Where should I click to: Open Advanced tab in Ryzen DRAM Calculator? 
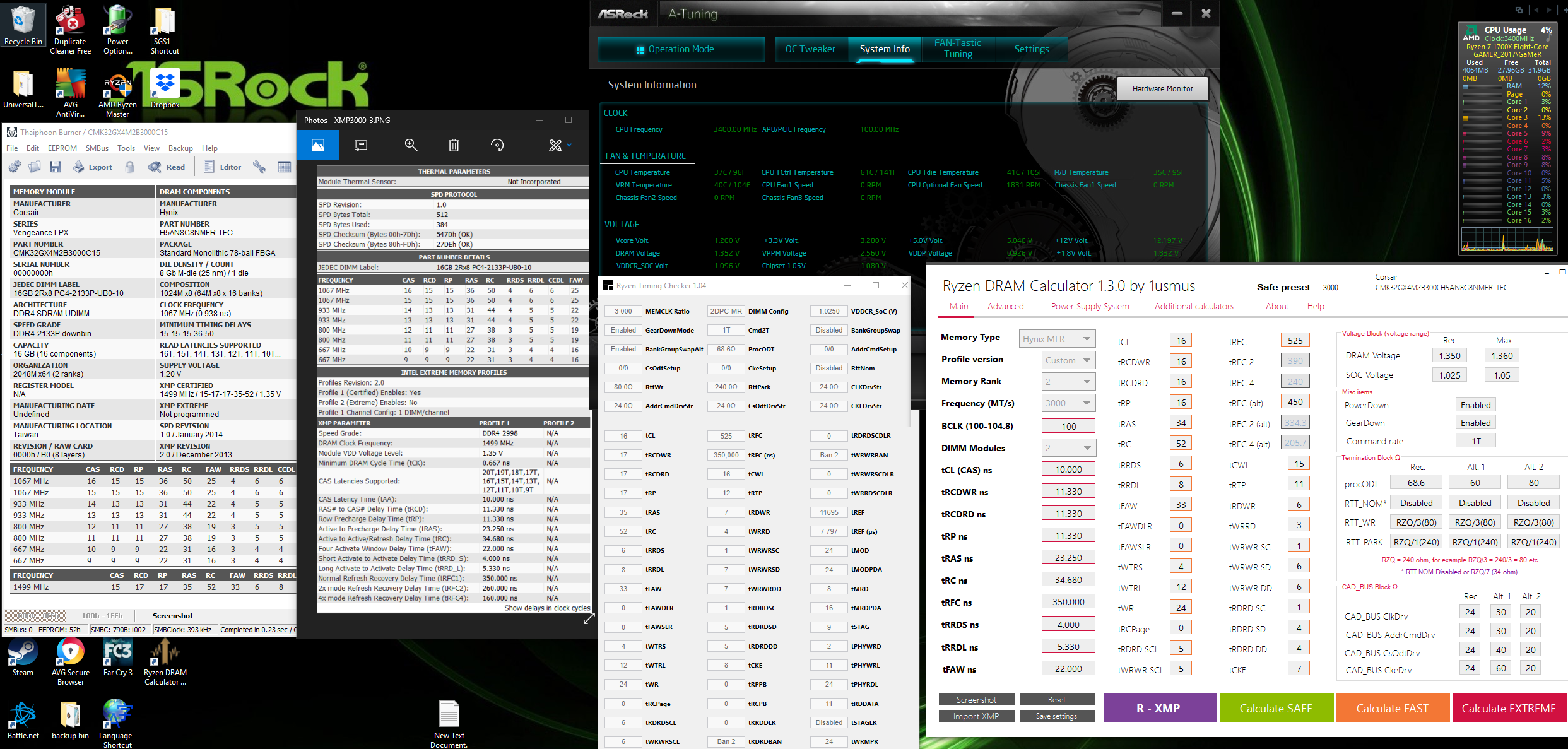coord(1006,306)
